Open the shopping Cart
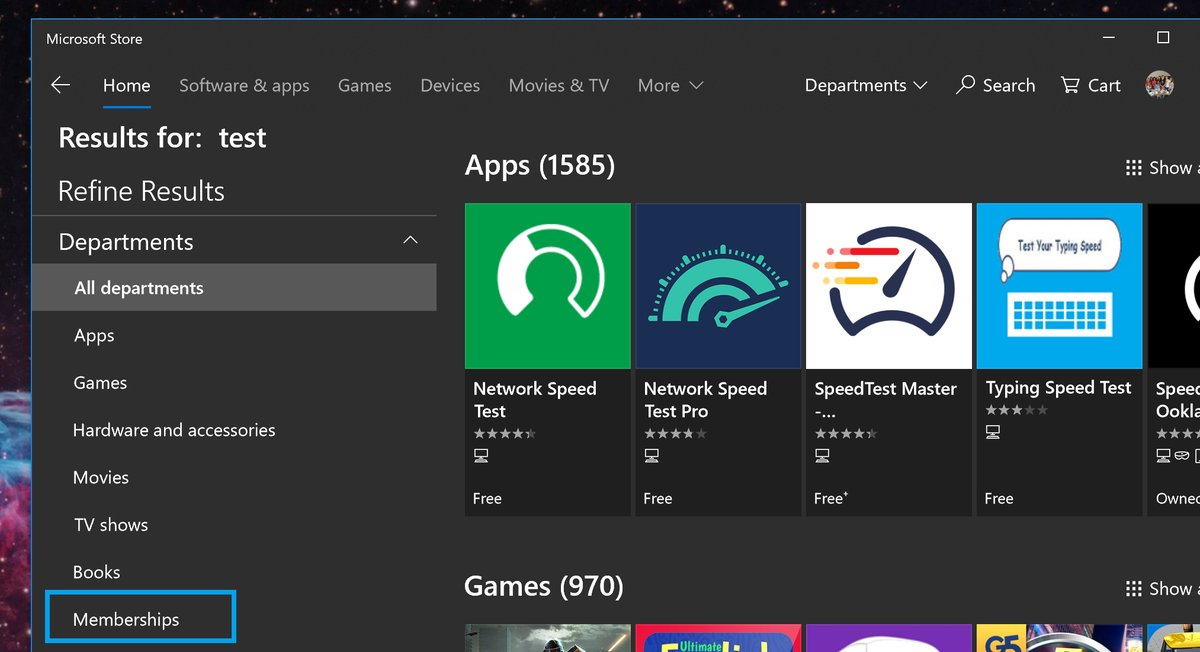1200x652 pixels. pos(1091,86)
